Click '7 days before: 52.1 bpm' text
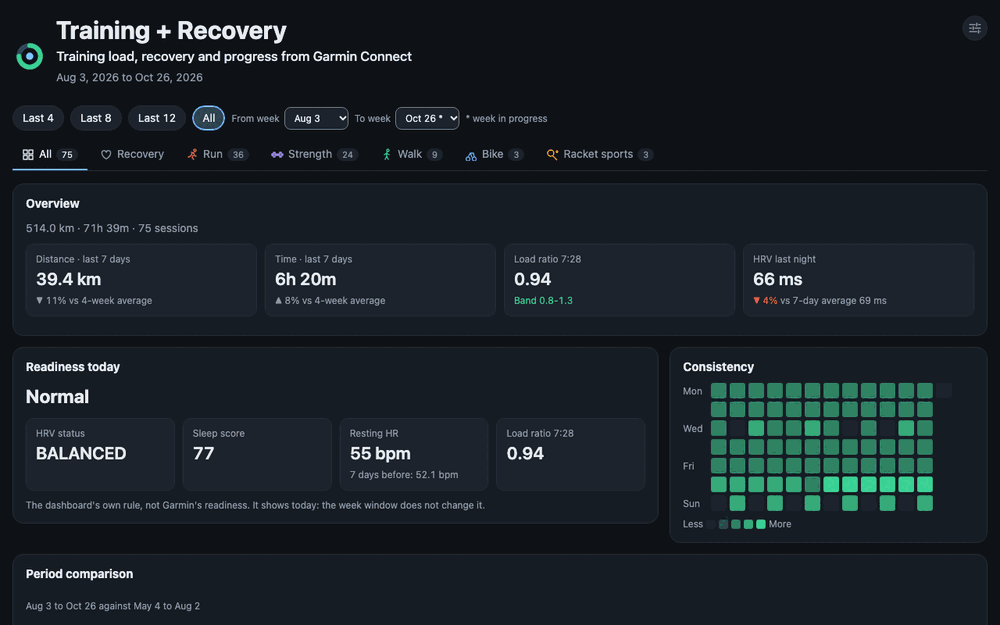The width and height of the screenshot is (1000, 625). click(x=404, y=474)
